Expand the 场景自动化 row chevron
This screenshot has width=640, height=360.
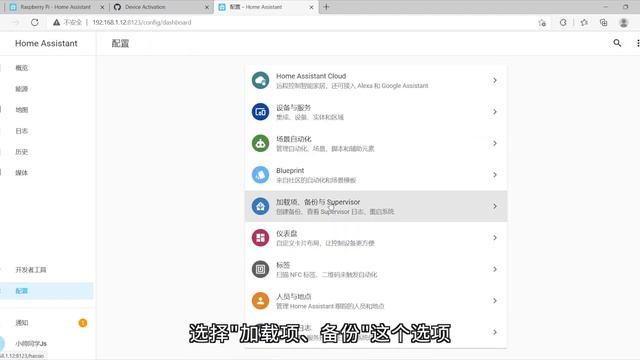[x=495, y=143]
